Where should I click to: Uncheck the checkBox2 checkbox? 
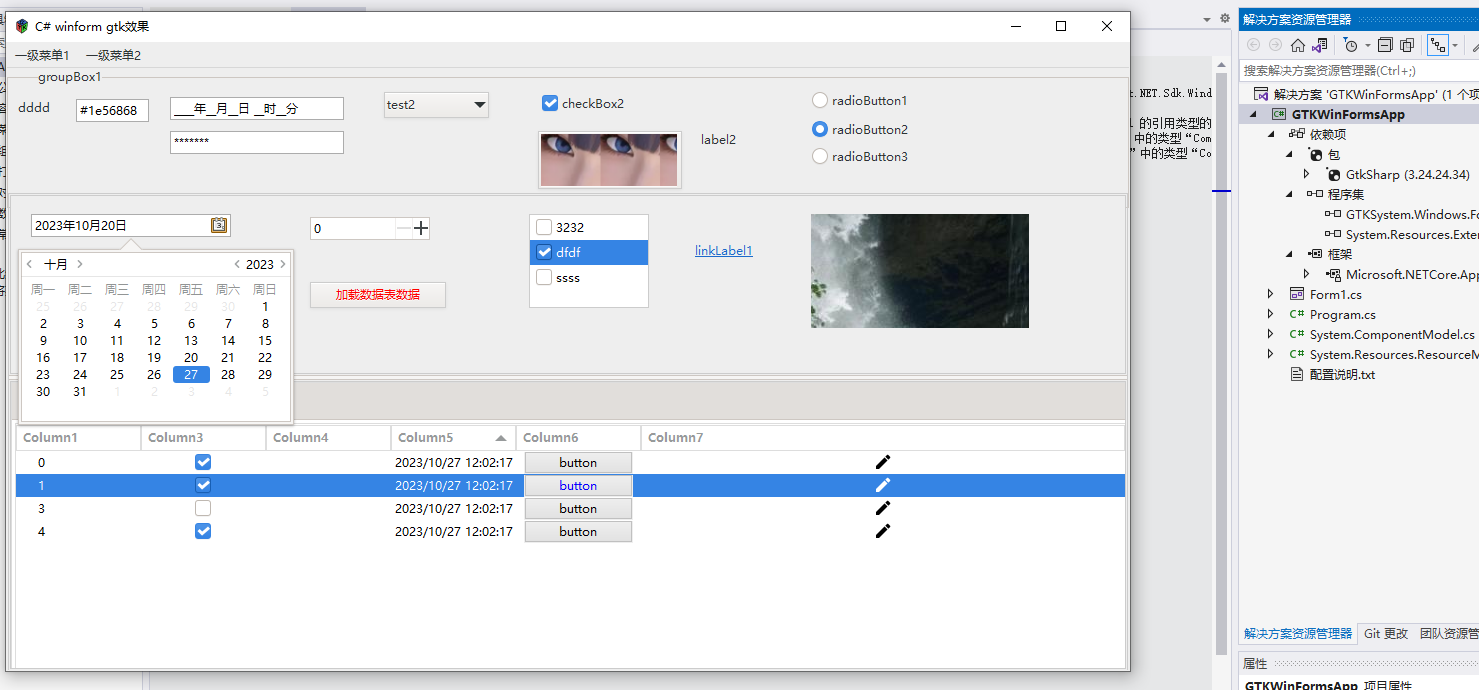549,103
